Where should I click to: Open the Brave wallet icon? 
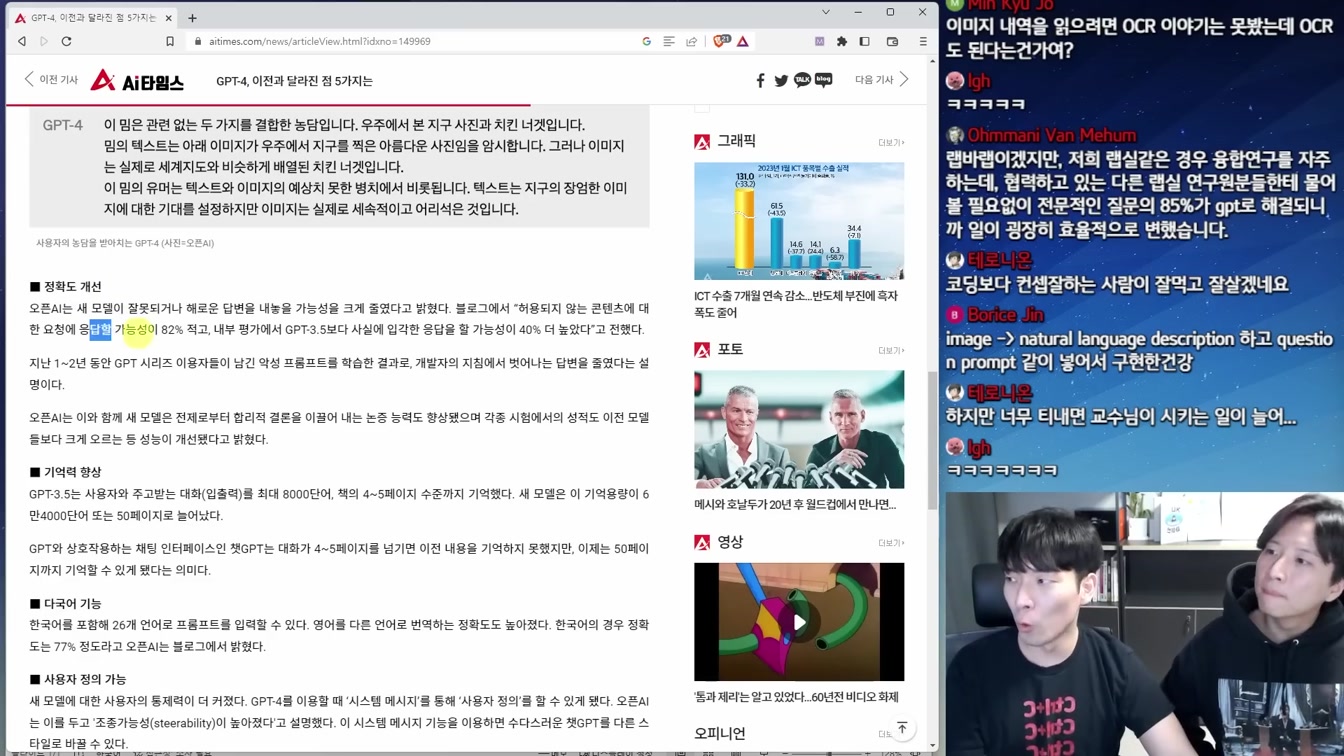[x=893, y=42]
